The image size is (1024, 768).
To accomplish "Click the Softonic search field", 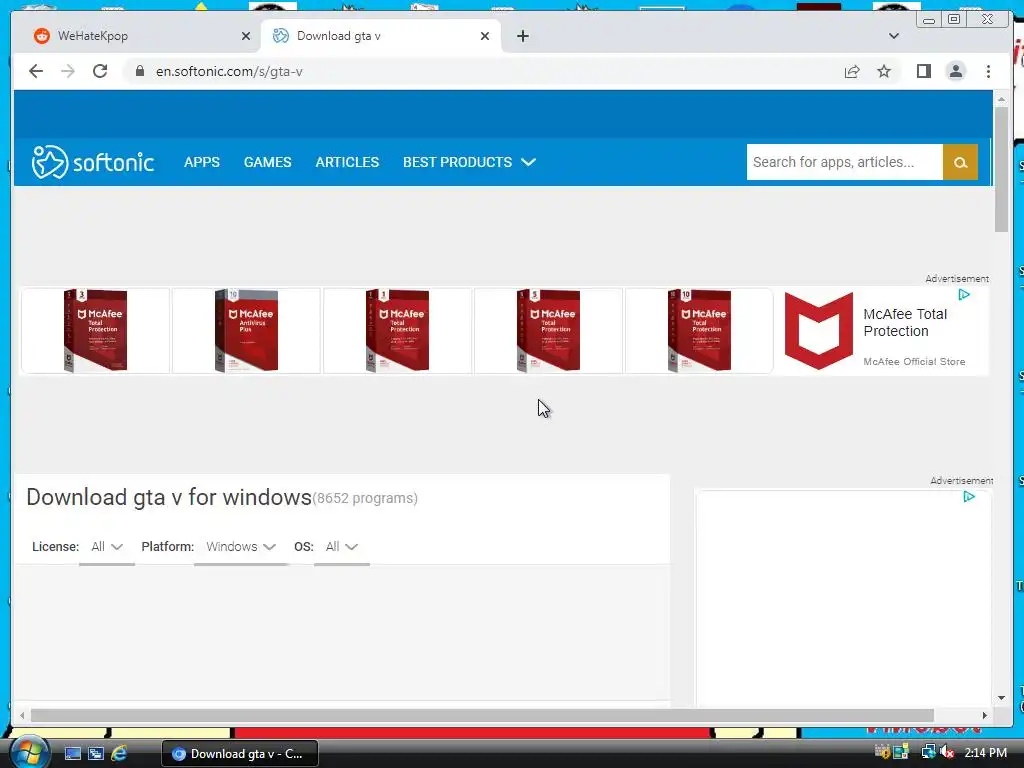I will [844, 162].
